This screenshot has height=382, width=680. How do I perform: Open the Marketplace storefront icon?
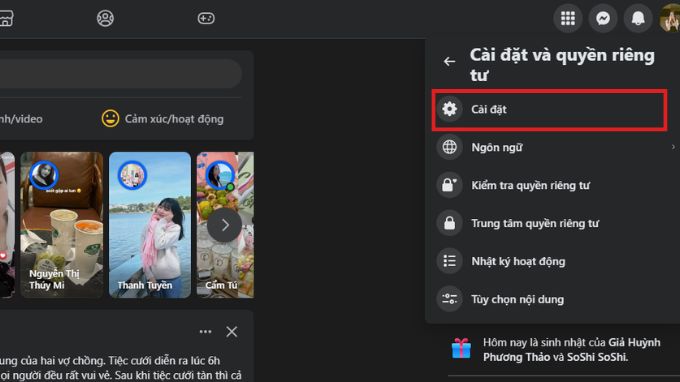click(x=6, y=18)
